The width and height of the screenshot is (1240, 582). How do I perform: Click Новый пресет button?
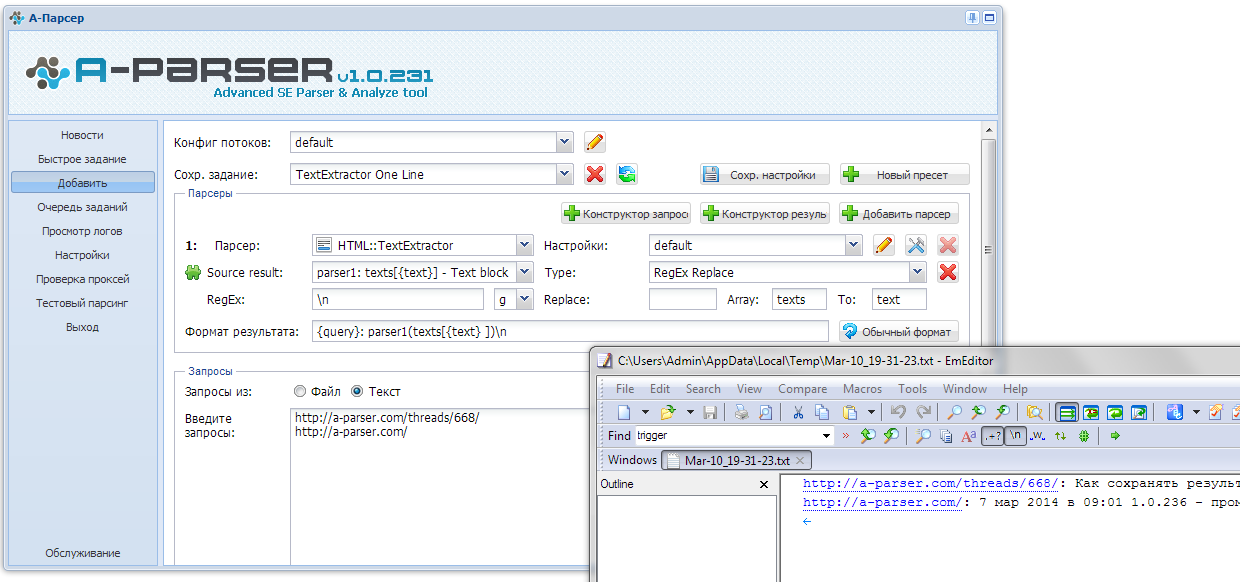[x=904, y=174]
